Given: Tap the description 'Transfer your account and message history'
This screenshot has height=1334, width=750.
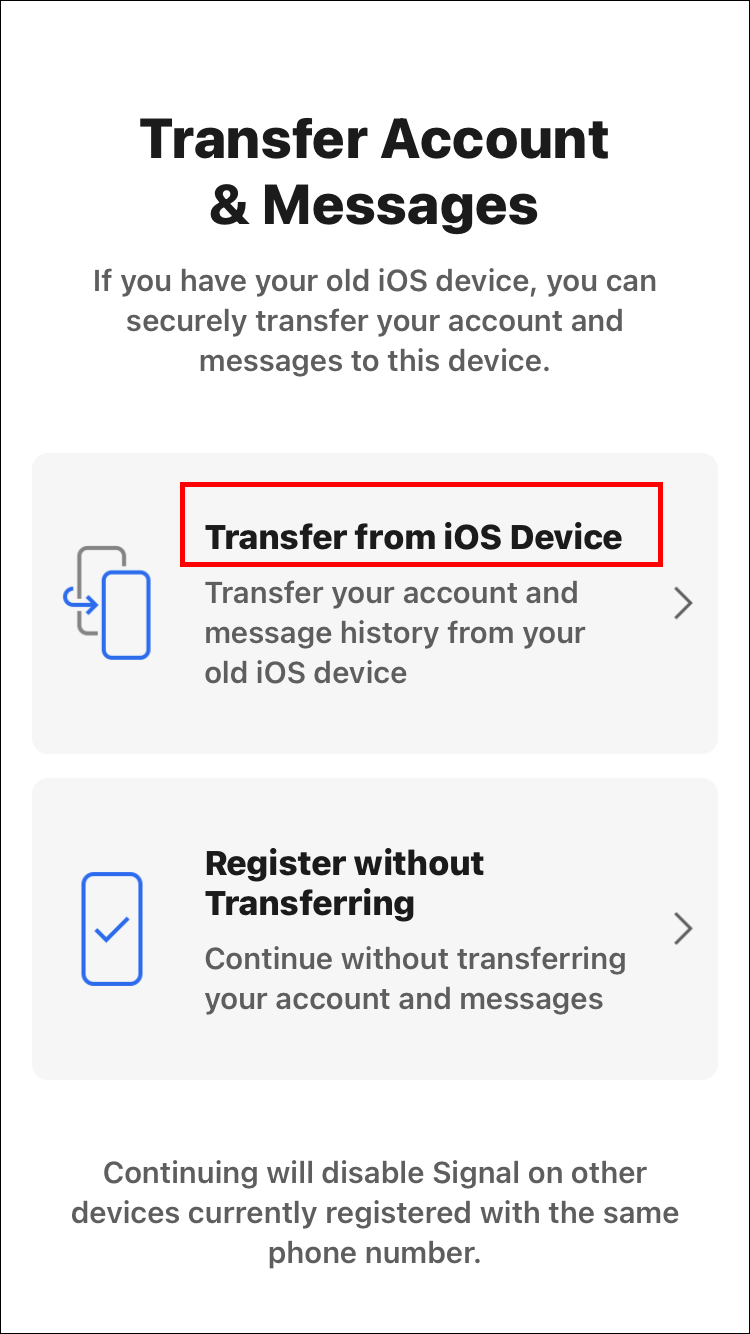Looking at the screenshot, I should coord(395,632).
